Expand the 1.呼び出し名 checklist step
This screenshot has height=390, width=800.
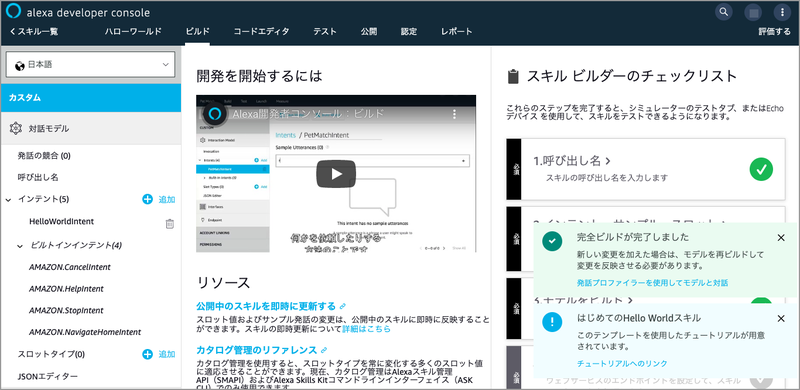click(x=572, y=161)
